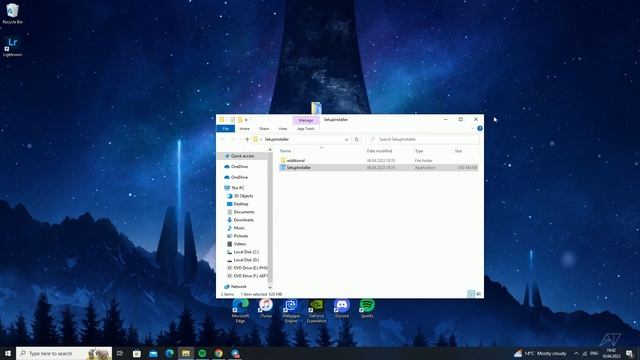
Task: Open Pictures in navigation pane
Action: (238, 236)
